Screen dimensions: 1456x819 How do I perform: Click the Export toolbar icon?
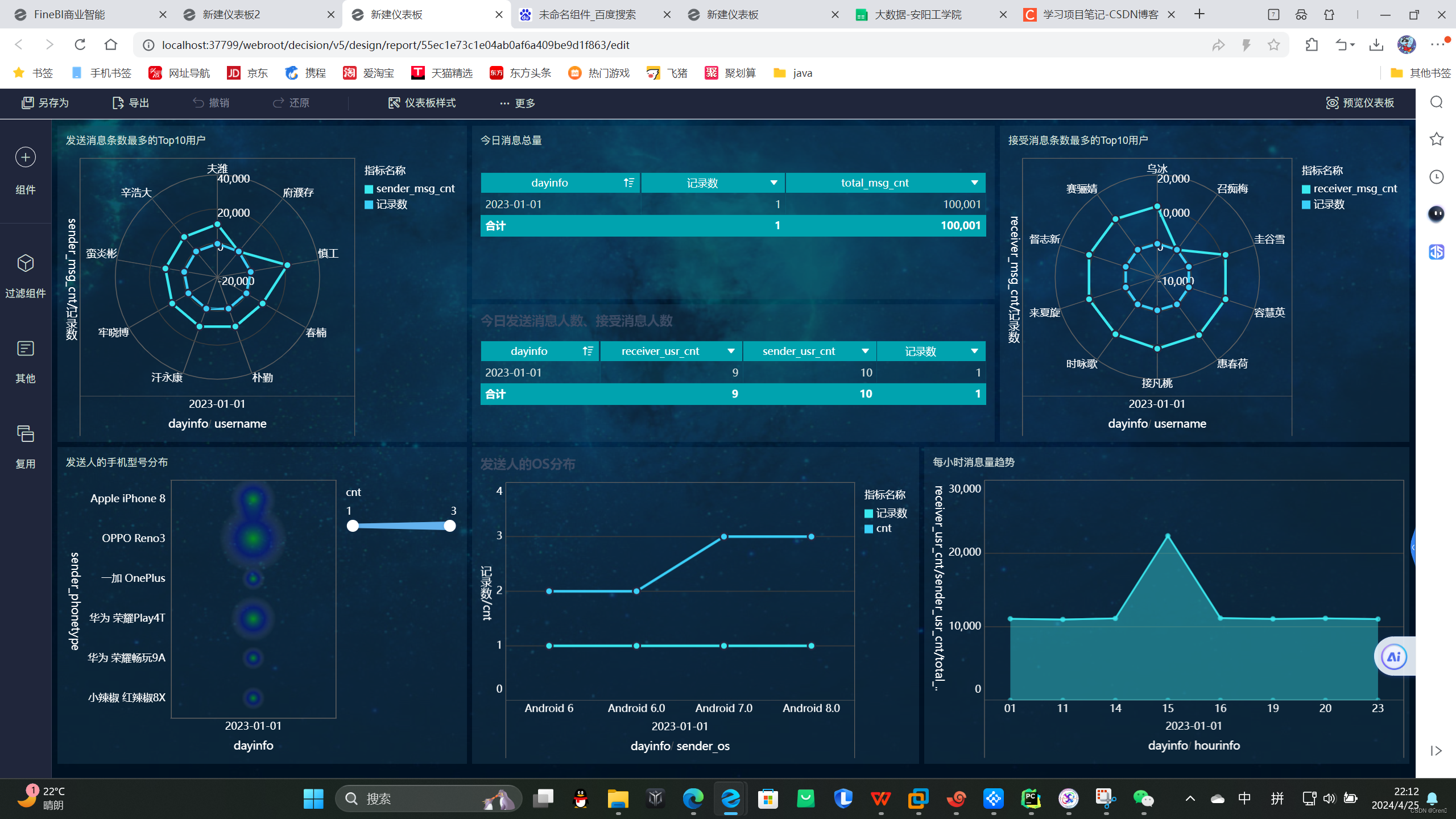click(x=118, y=103)
